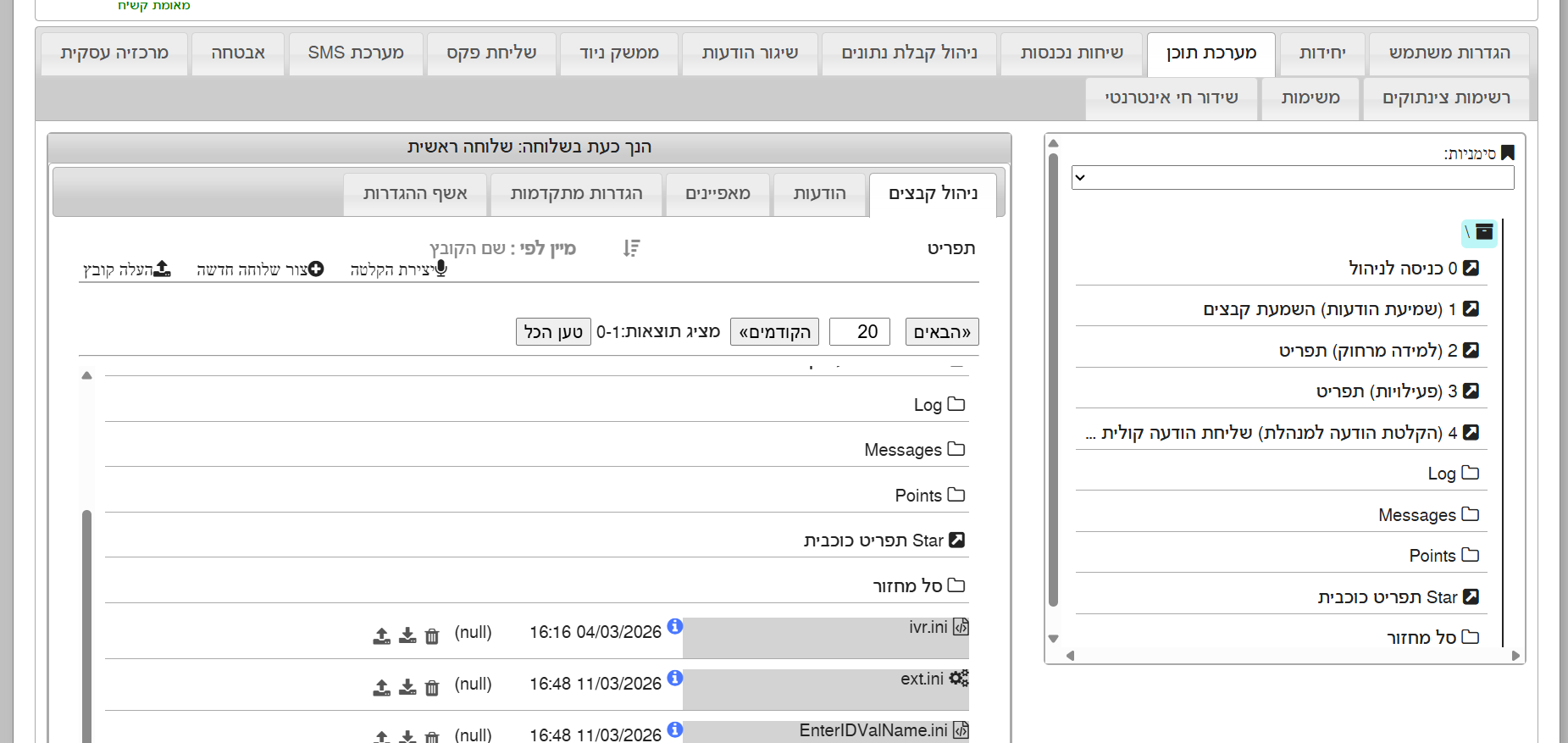Select Star תפריט כוכבית in the tree

(x=1398, y=597)
